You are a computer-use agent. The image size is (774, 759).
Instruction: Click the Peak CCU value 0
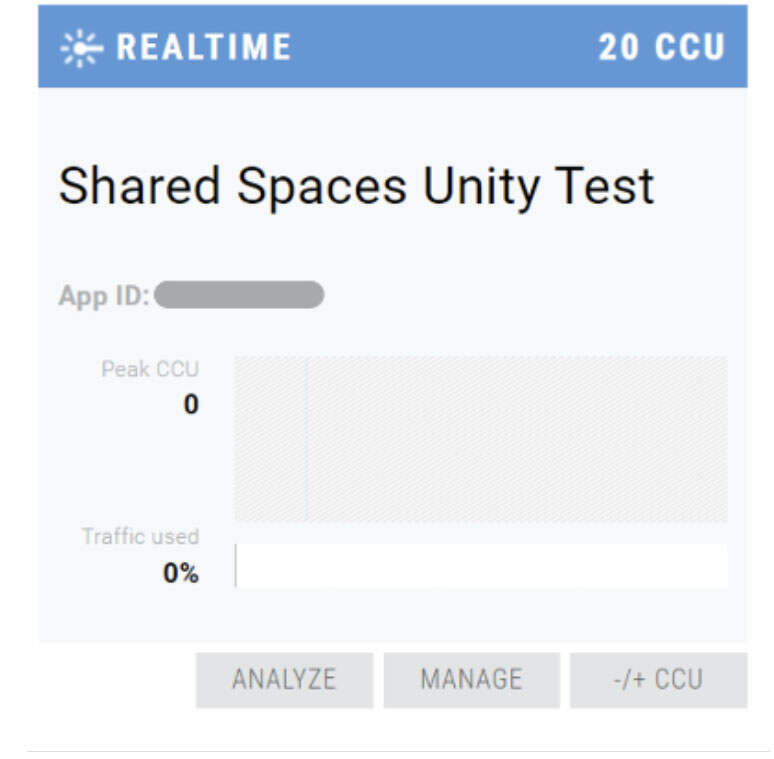coord(190,405)
